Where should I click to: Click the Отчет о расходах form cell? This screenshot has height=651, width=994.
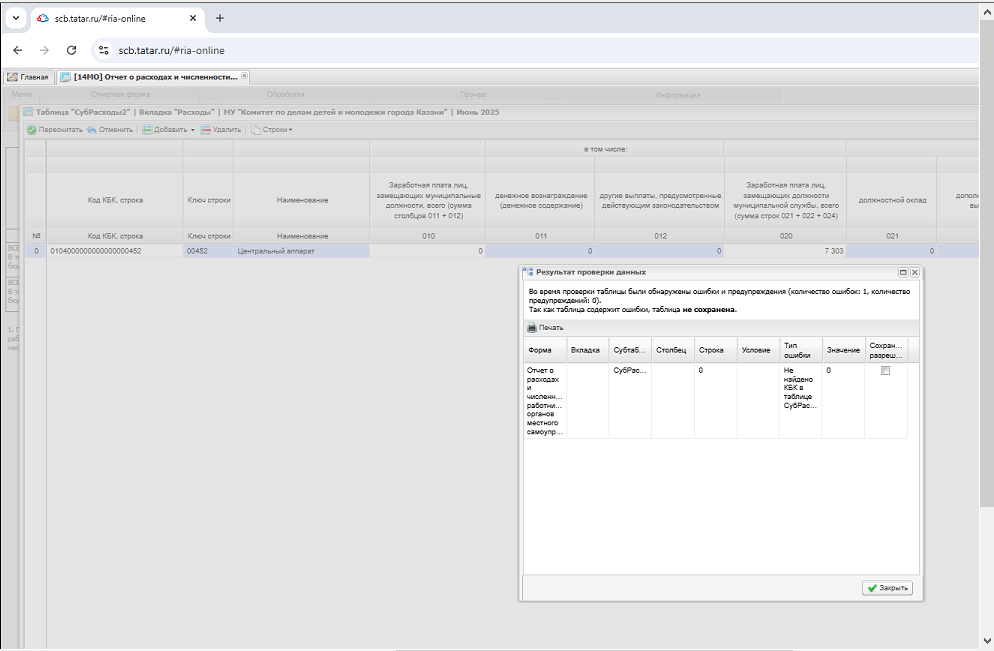(x=545, y=401)
